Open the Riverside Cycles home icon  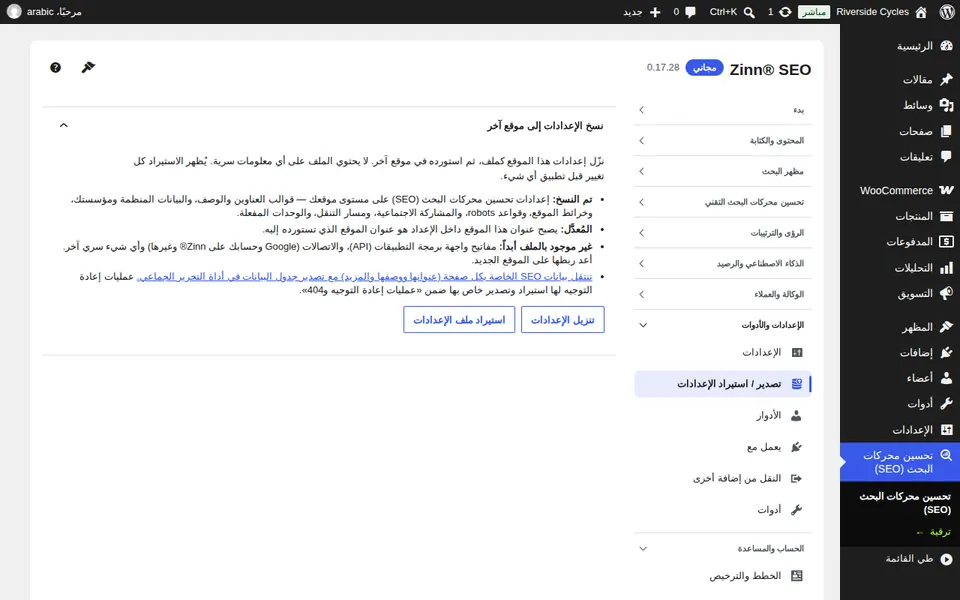[x=921, y=12]
